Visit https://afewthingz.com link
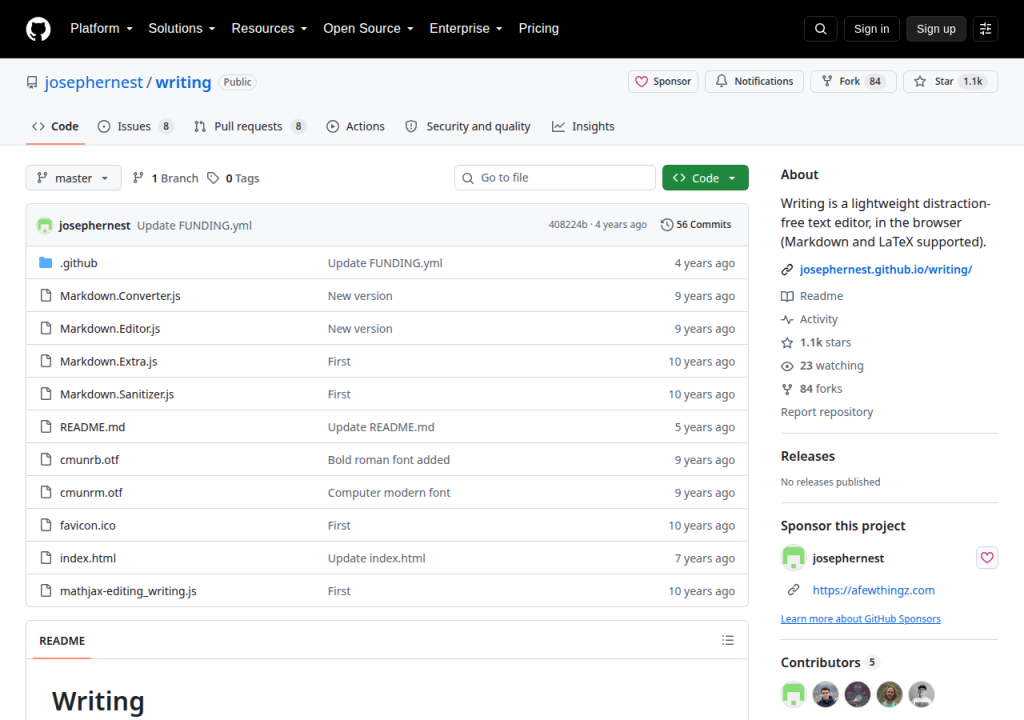Screen dimensions: 1024x720 point(873,590)
